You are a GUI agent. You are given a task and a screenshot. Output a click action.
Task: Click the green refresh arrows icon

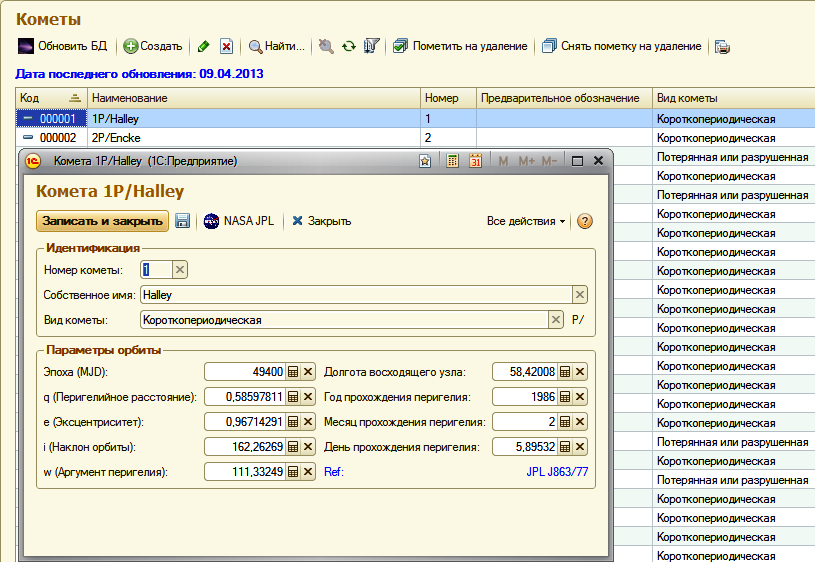(x=349, y=46)
